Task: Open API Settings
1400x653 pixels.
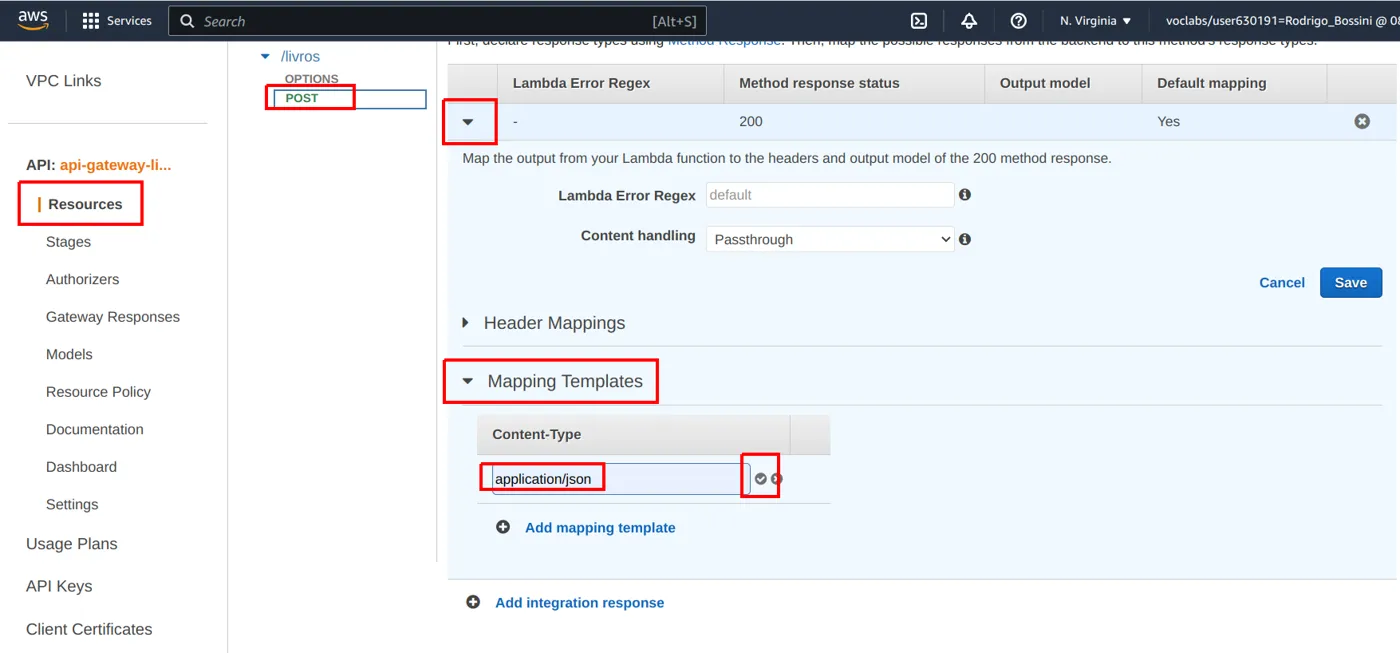Action: (72, 504)
